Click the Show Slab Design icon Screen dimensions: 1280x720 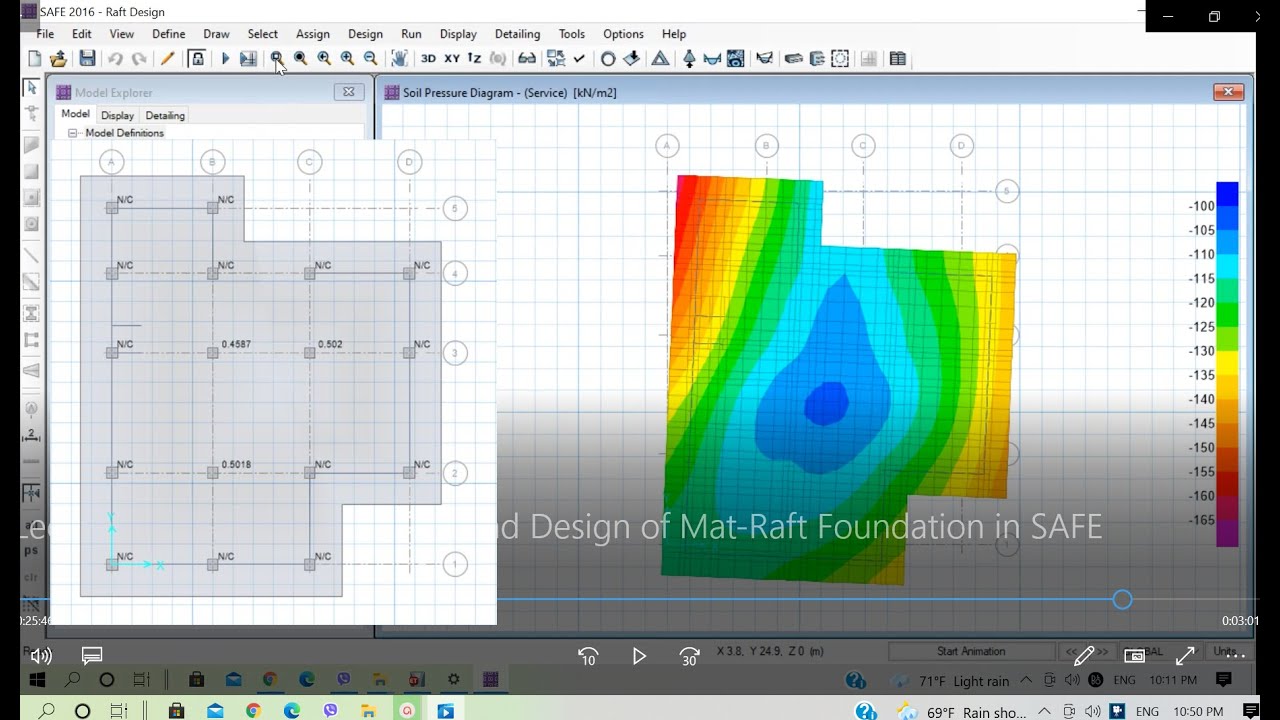[794, 59]
